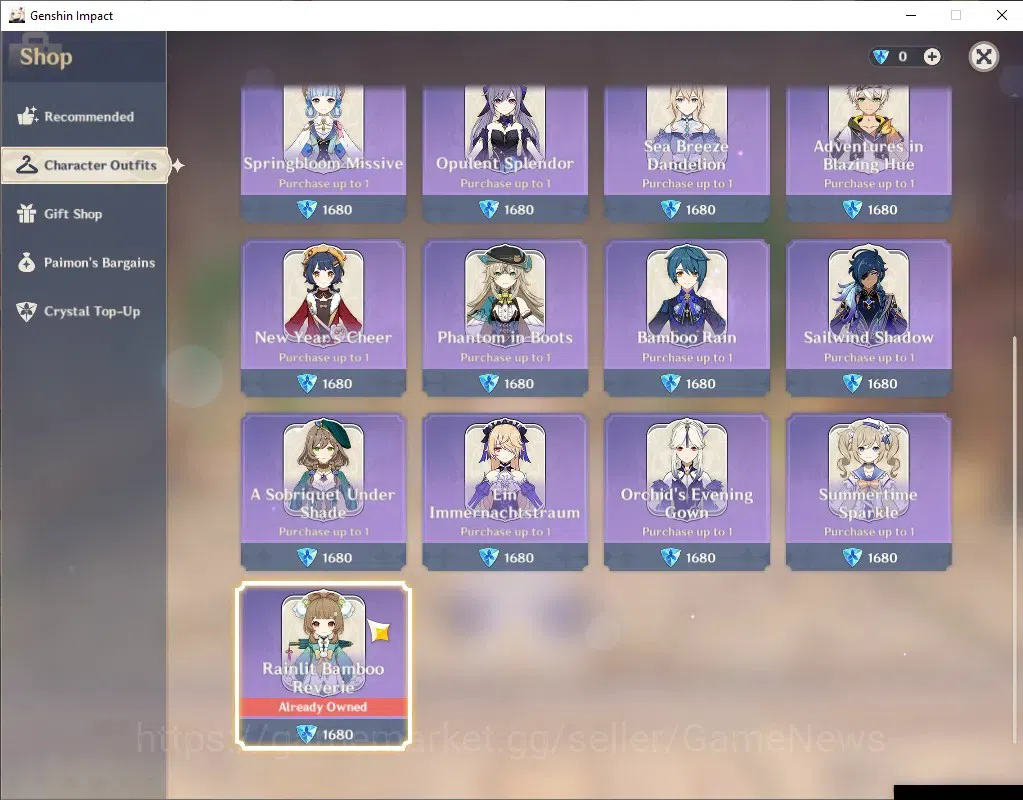Select the Sea Breeze Dandelion outfit
Screen dimensions: 1023x800
coord(687,153)
